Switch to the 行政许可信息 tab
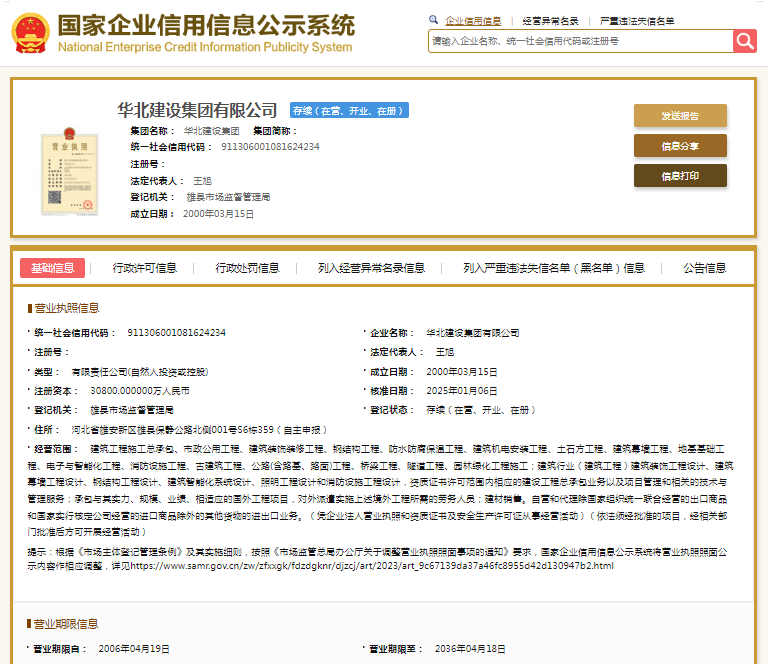The height and width of the screenshot is (664, 768). (144, 268)
